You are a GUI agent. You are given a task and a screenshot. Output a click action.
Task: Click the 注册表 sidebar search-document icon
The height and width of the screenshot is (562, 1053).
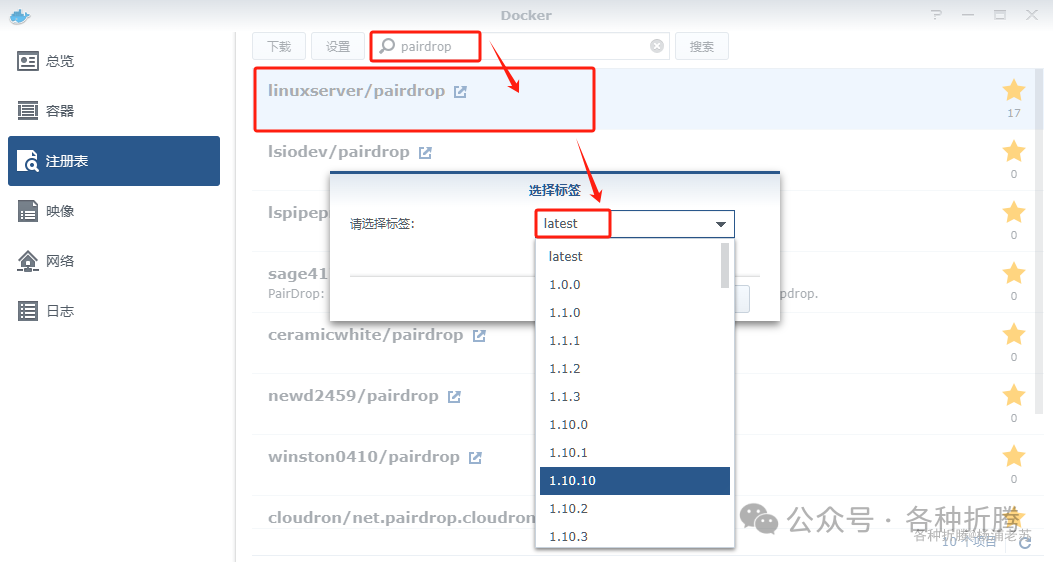coord(28,161)
